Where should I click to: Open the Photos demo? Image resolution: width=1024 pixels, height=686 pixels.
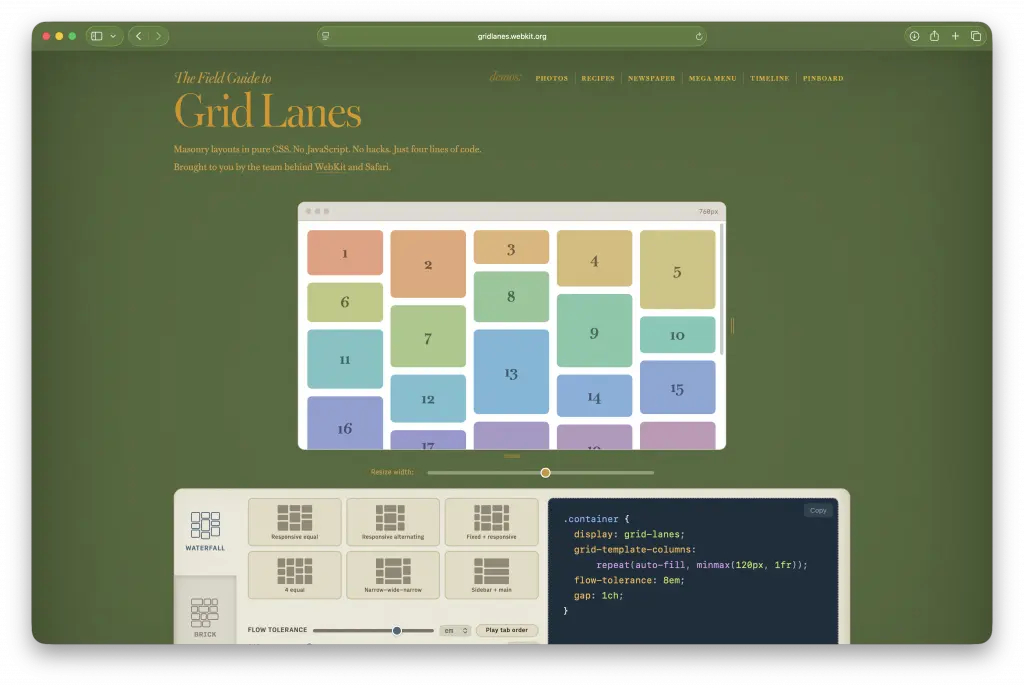click(x=552, y=78)
